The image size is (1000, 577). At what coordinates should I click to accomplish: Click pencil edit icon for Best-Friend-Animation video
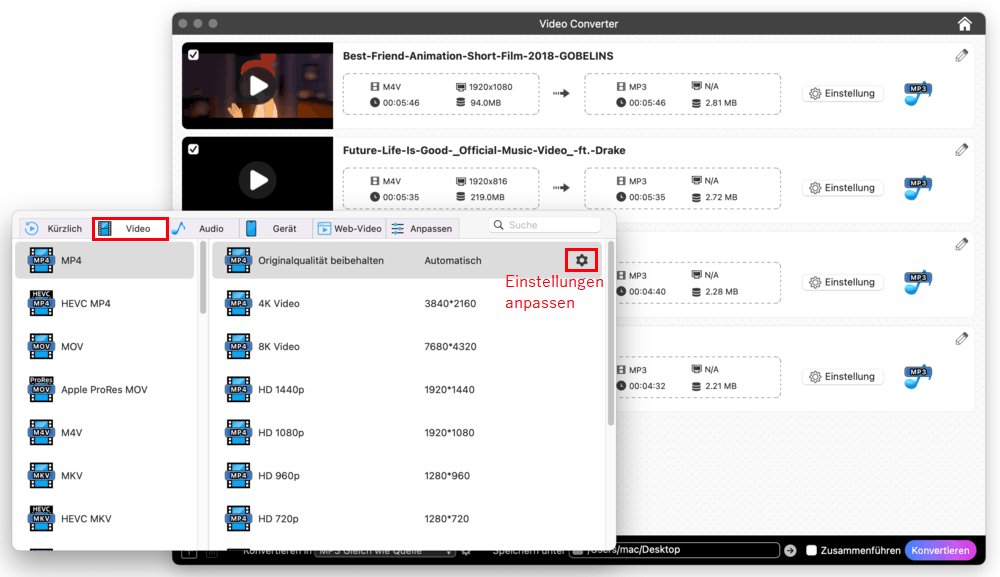[x=961, y=56]
